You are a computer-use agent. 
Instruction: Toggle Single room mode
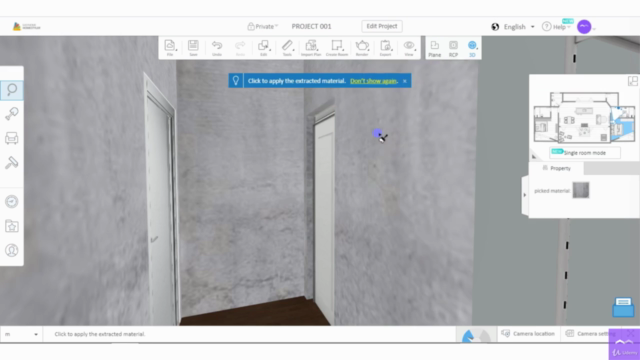584,153
